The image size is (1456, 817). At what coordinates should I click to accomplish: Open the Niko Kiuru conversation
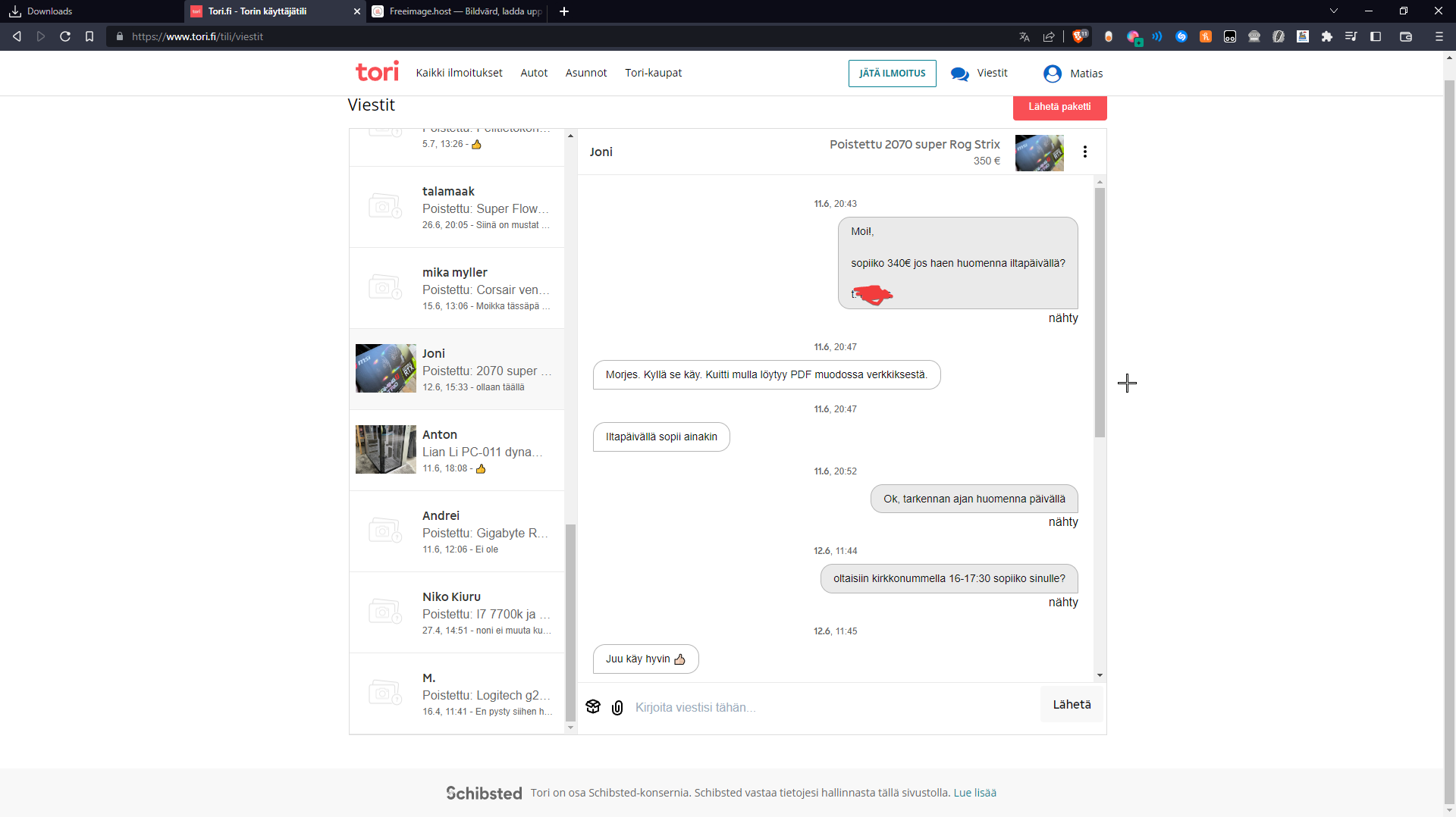(x=457, y=612)
